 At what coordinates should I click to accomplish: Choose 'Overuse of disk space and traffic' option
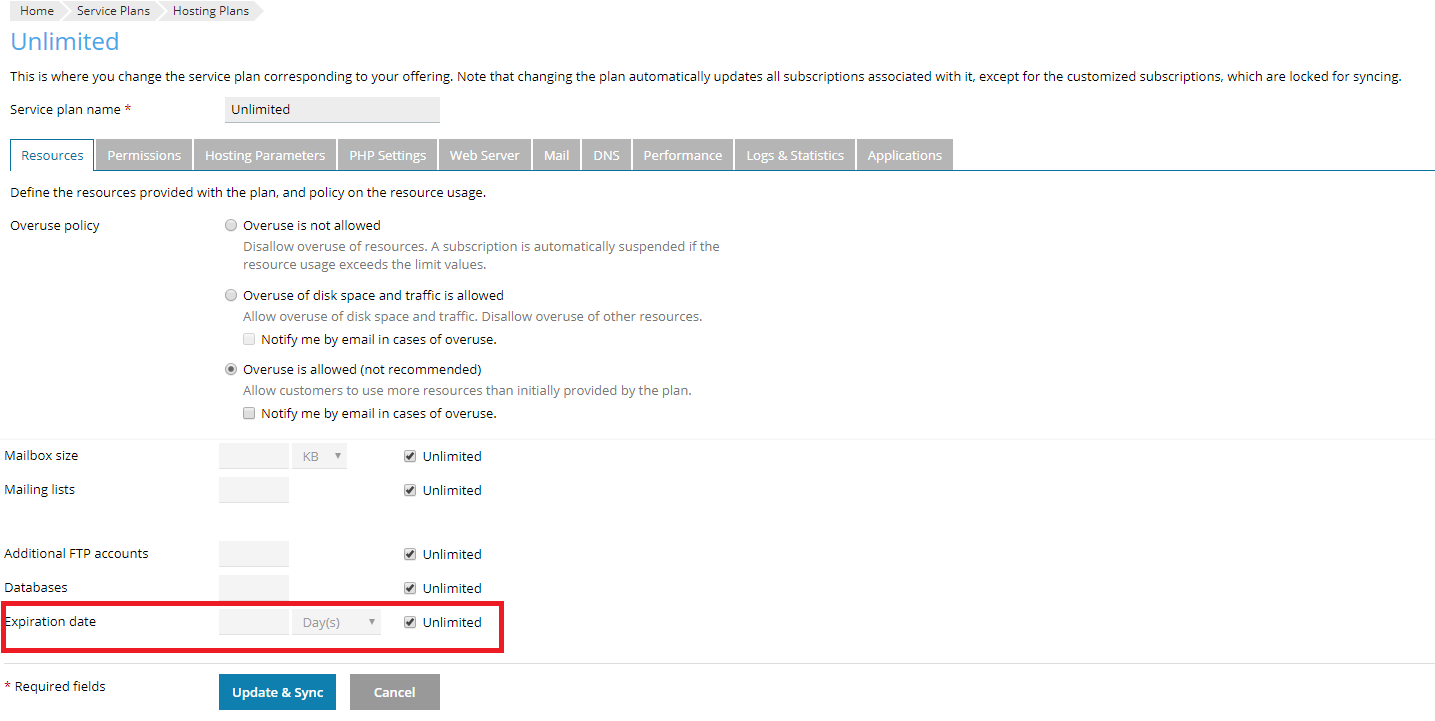[232, 296]
